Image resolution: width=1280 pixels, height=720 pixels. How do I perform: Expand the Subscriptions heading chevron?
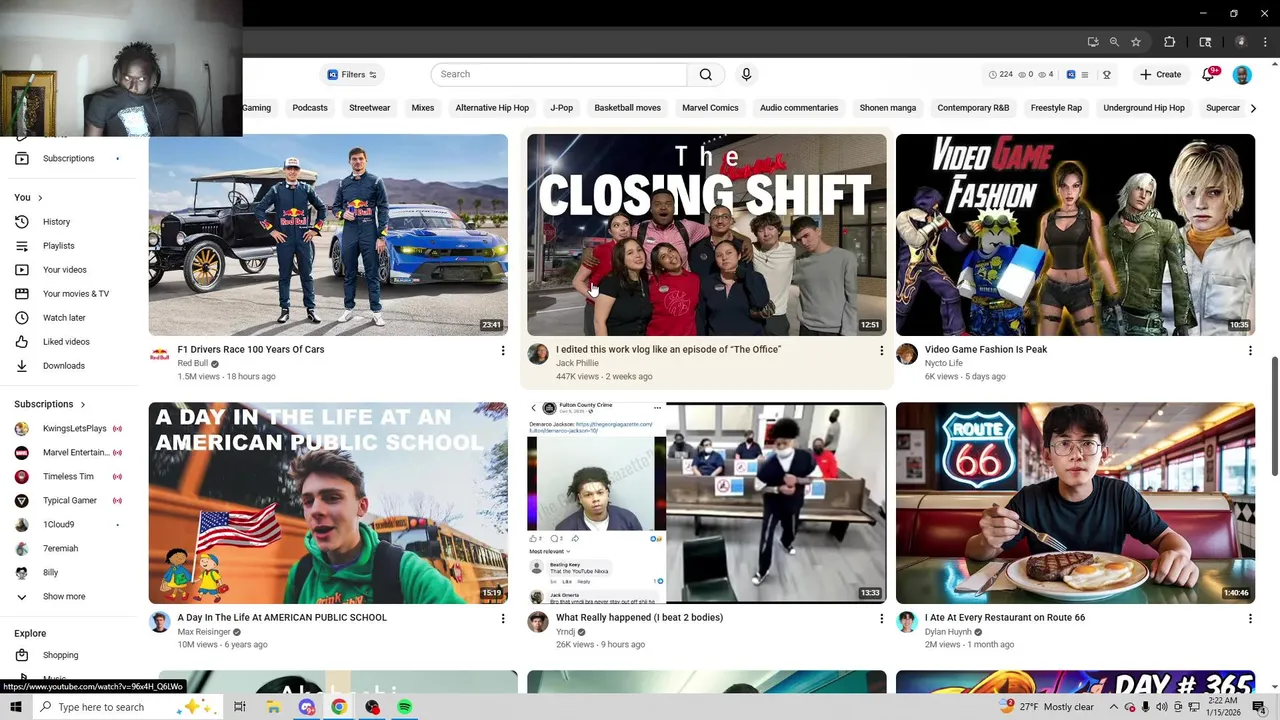click(83, 404)
